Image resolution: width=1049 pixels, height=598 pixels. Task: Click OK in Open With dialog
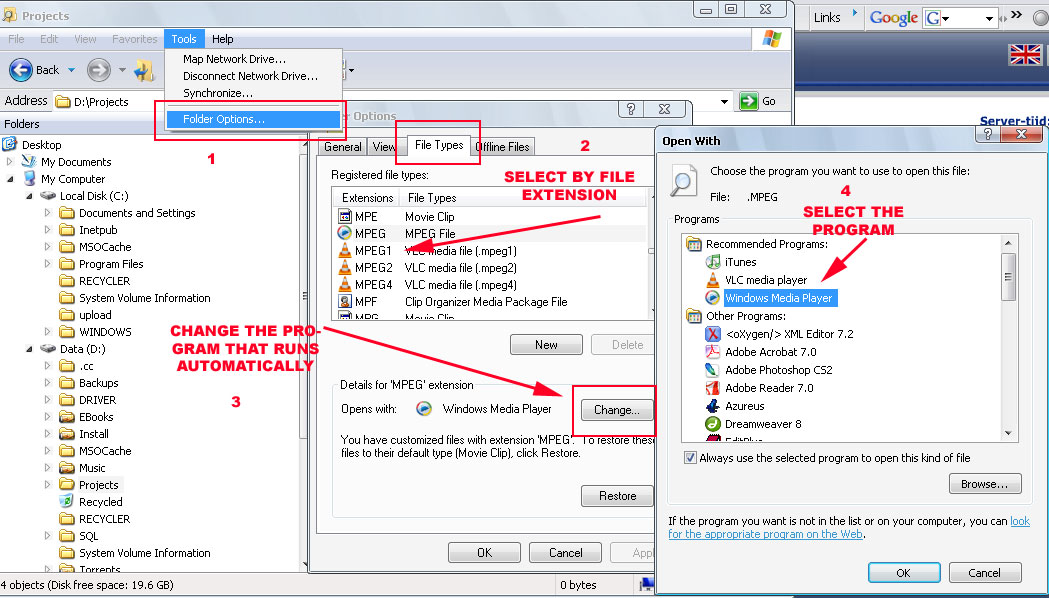pyautogui.click(x=904, y=573)
